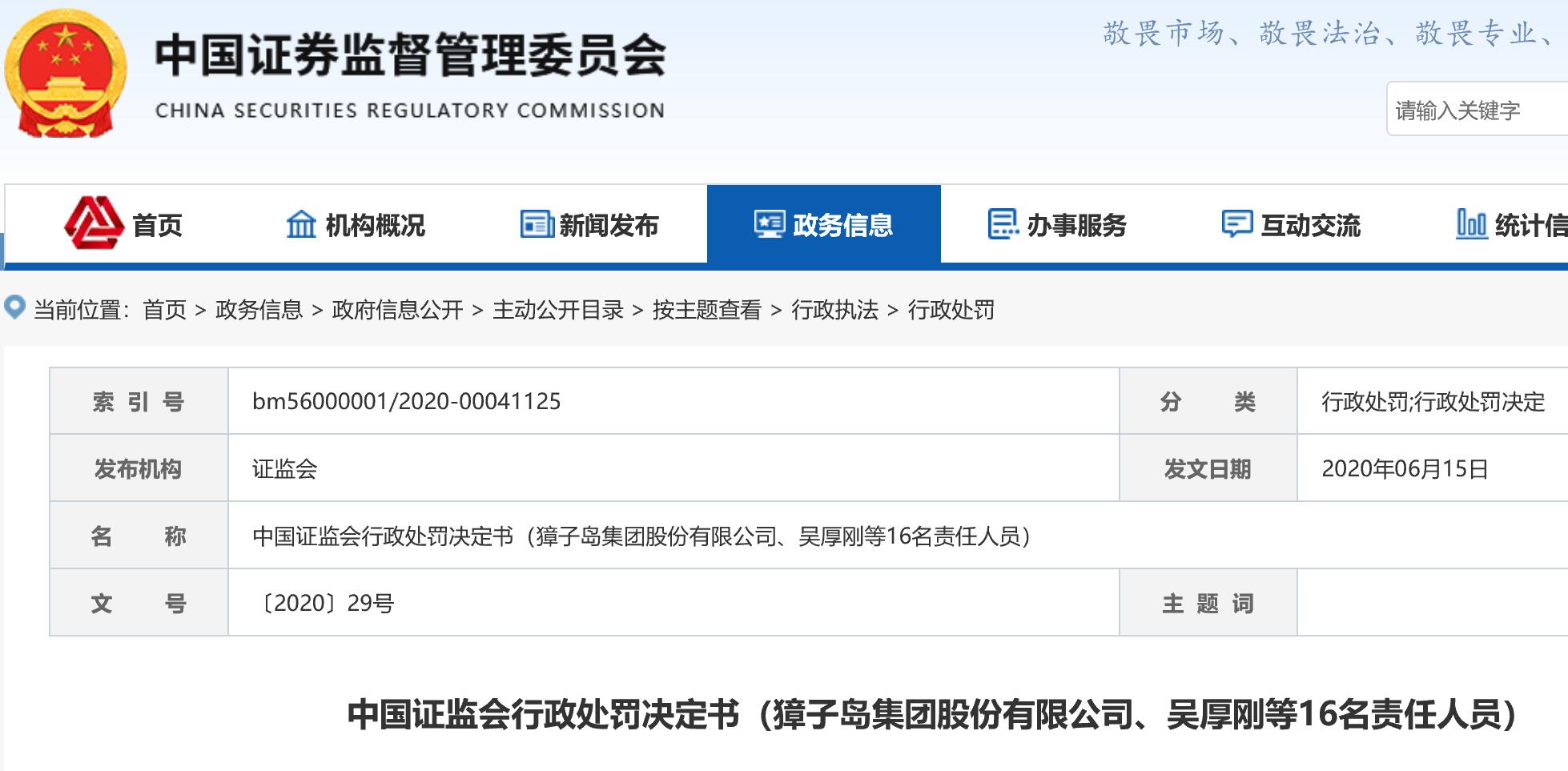
Task: Click the building icon beside 机构概况
Action: tap(301, 224)
